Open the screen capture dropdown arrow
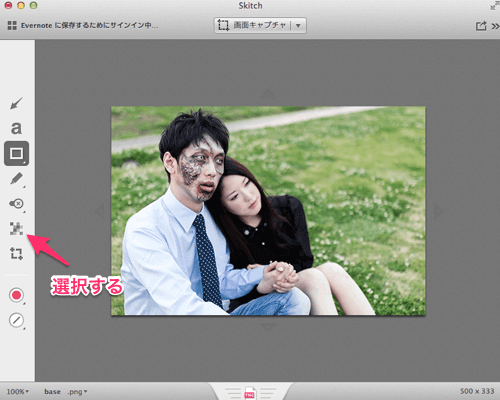The width and height of the screenshot is (500, 400). pyautogui.click(x=298, y=26)
